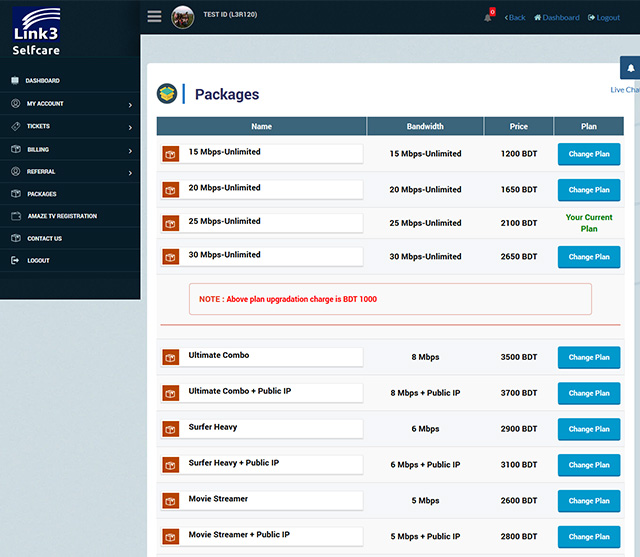640x557 pixels.
Task: Open the notification bell in top bar
Action: tap(488, 17)
